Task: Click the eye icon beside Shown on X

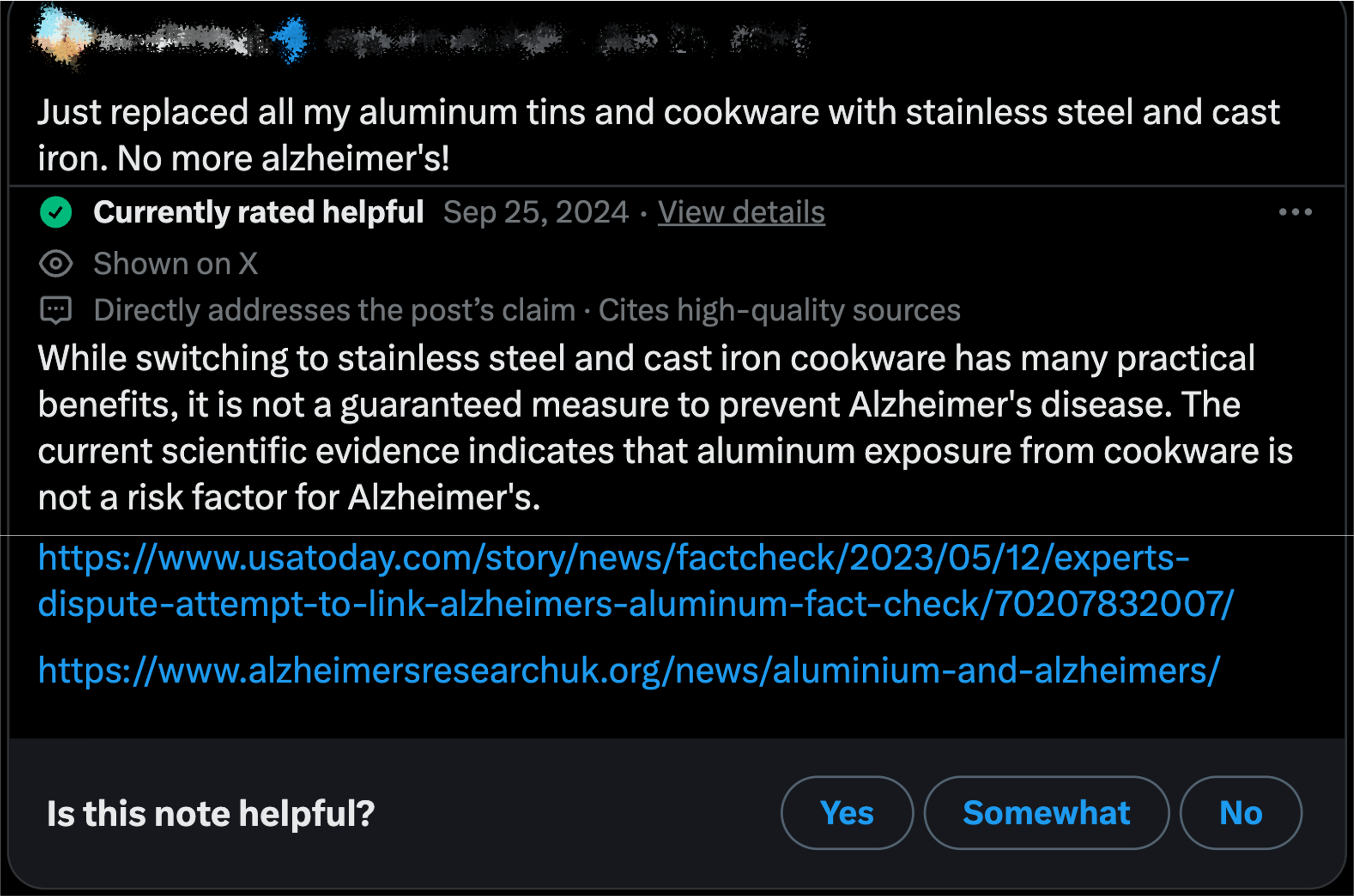Action: (56, 264)
